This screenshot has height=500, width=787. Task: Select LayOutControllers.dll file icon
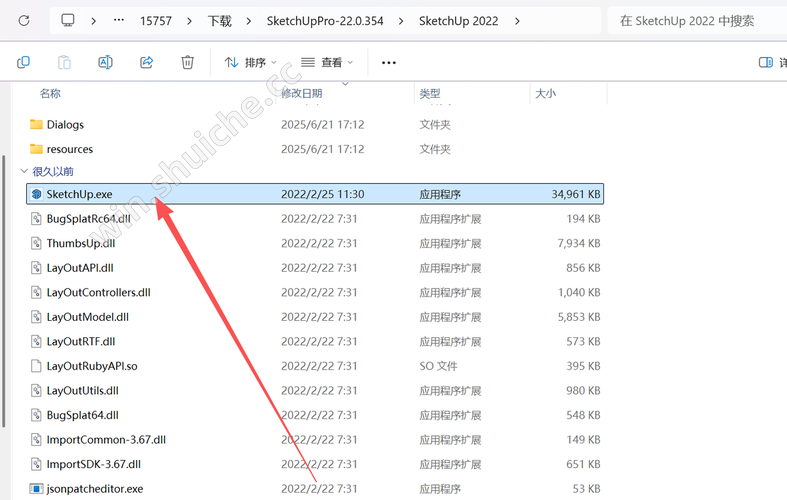point(36,292)
